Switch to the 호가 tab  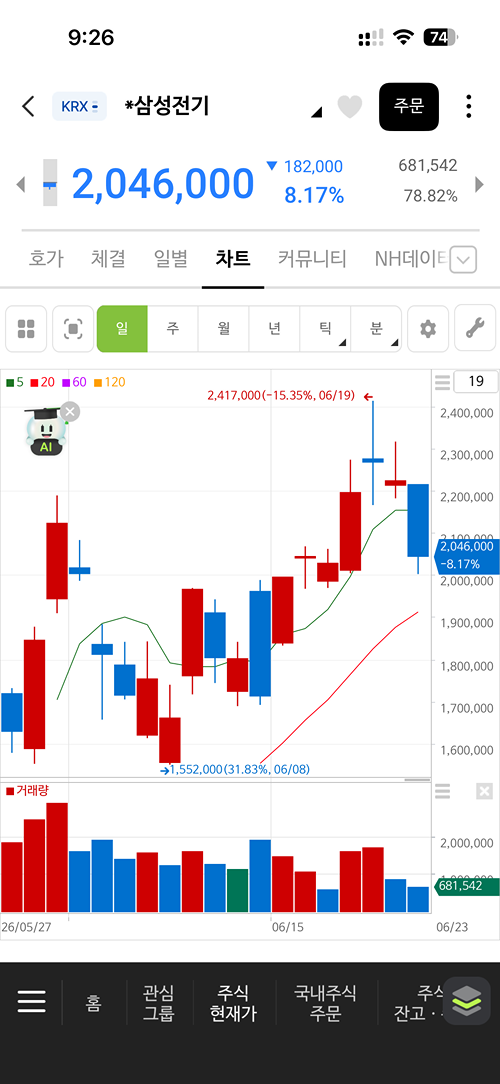point(46,259)
